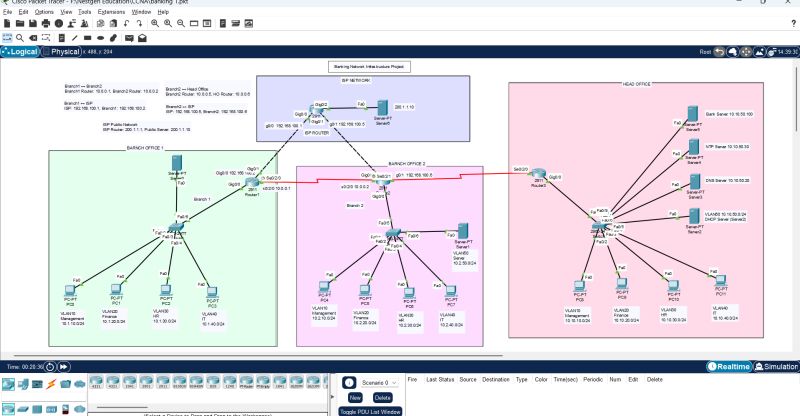Open the Edit menu
The image size is (800, 416).
23,11
